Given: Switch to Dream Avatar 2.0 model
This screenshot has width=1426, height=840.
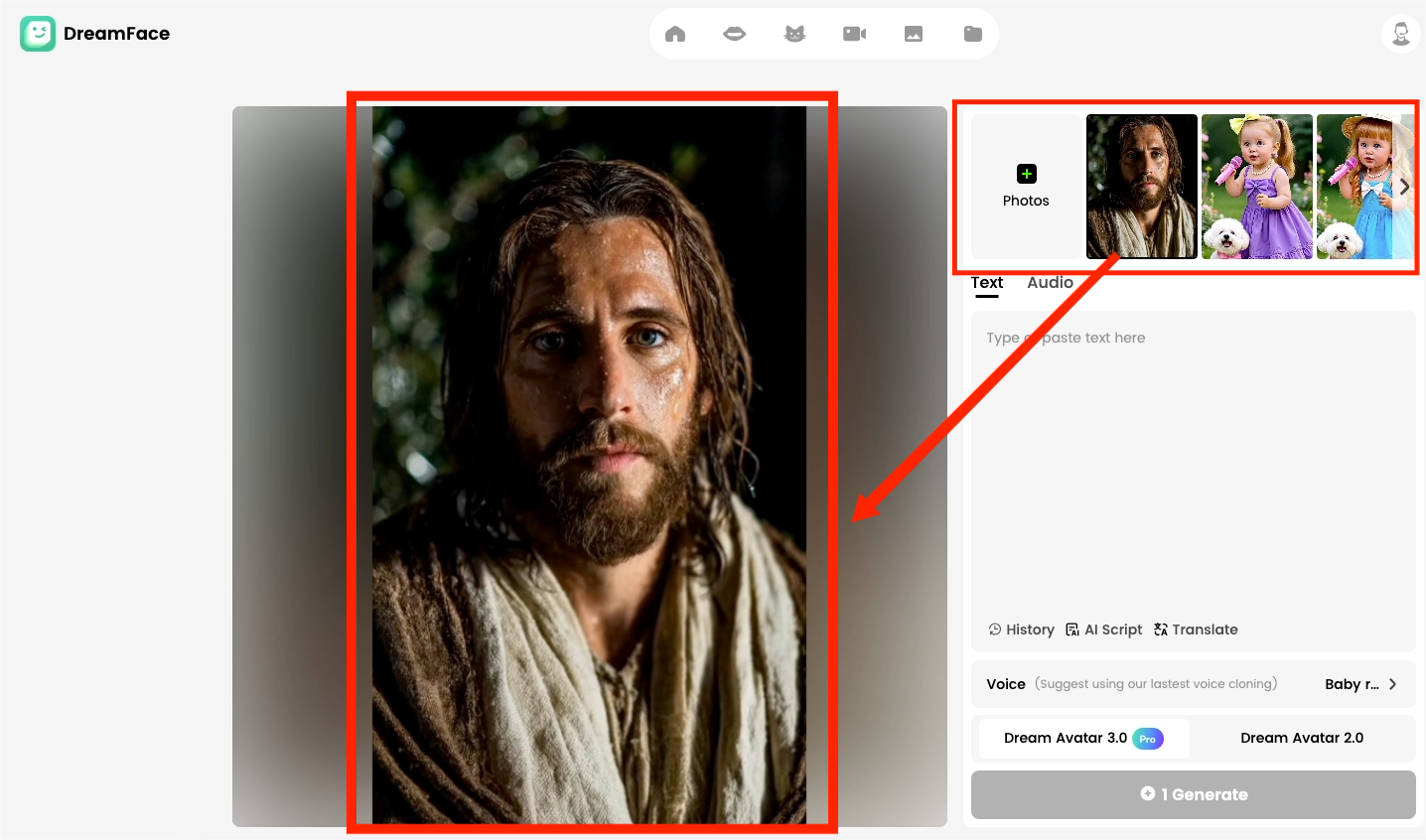Looking at the screenshot, I should tap(1302, 739).
